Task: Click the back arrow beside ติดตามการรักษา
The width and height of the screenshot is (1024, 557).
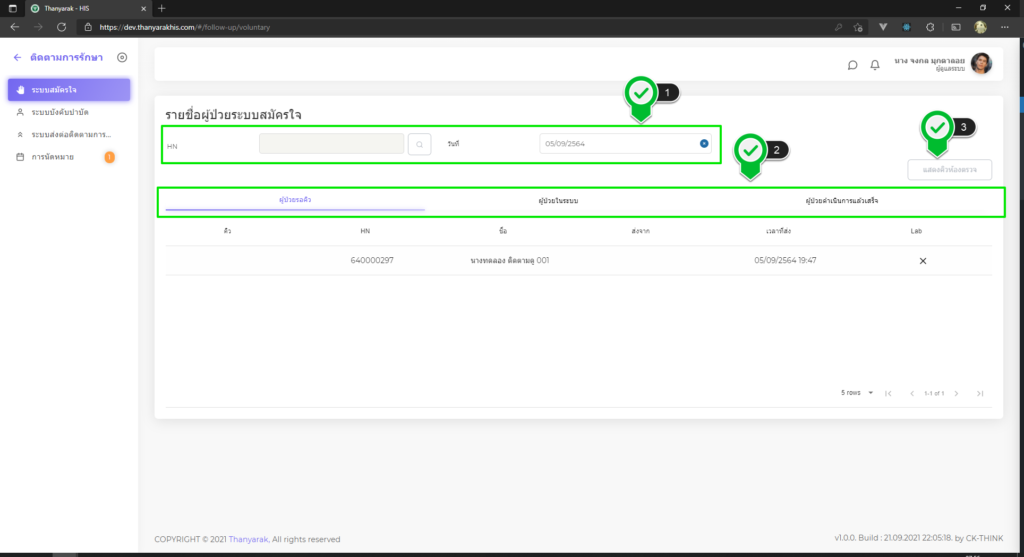Action: tap(17, 58)
